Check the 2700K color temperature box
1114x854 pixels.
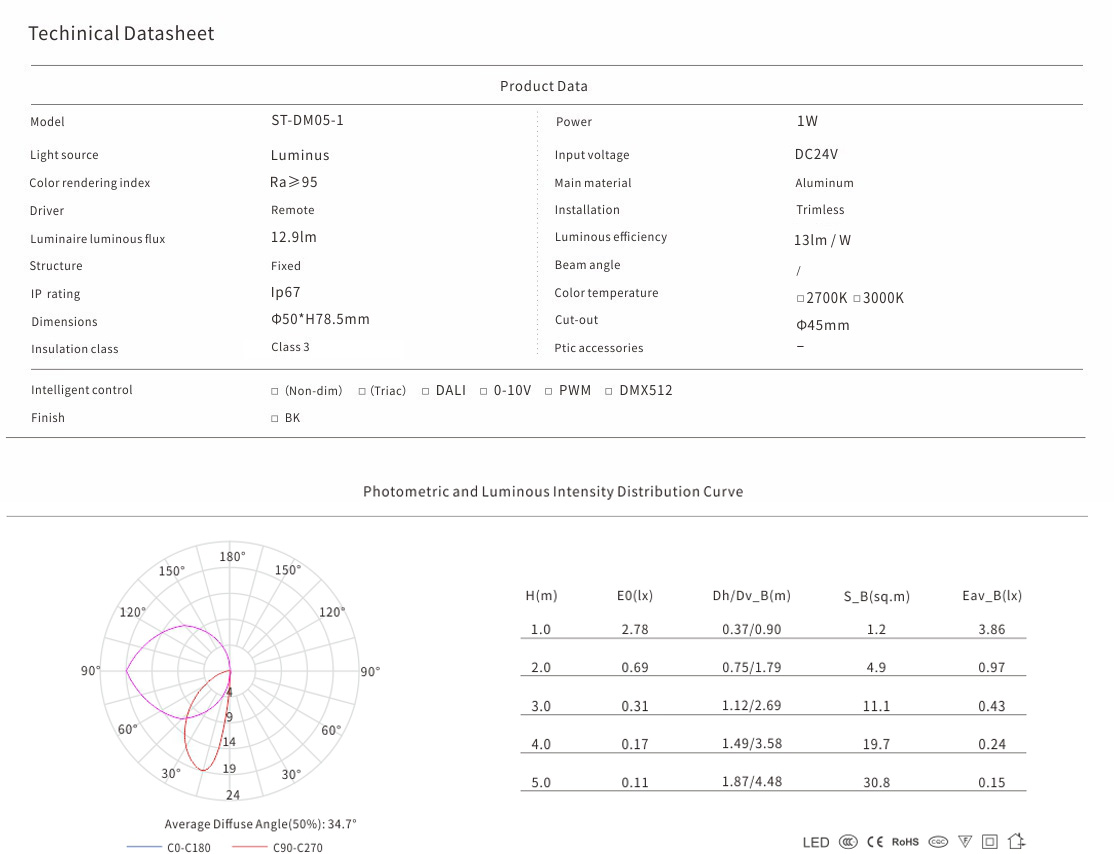coord(800,299)
